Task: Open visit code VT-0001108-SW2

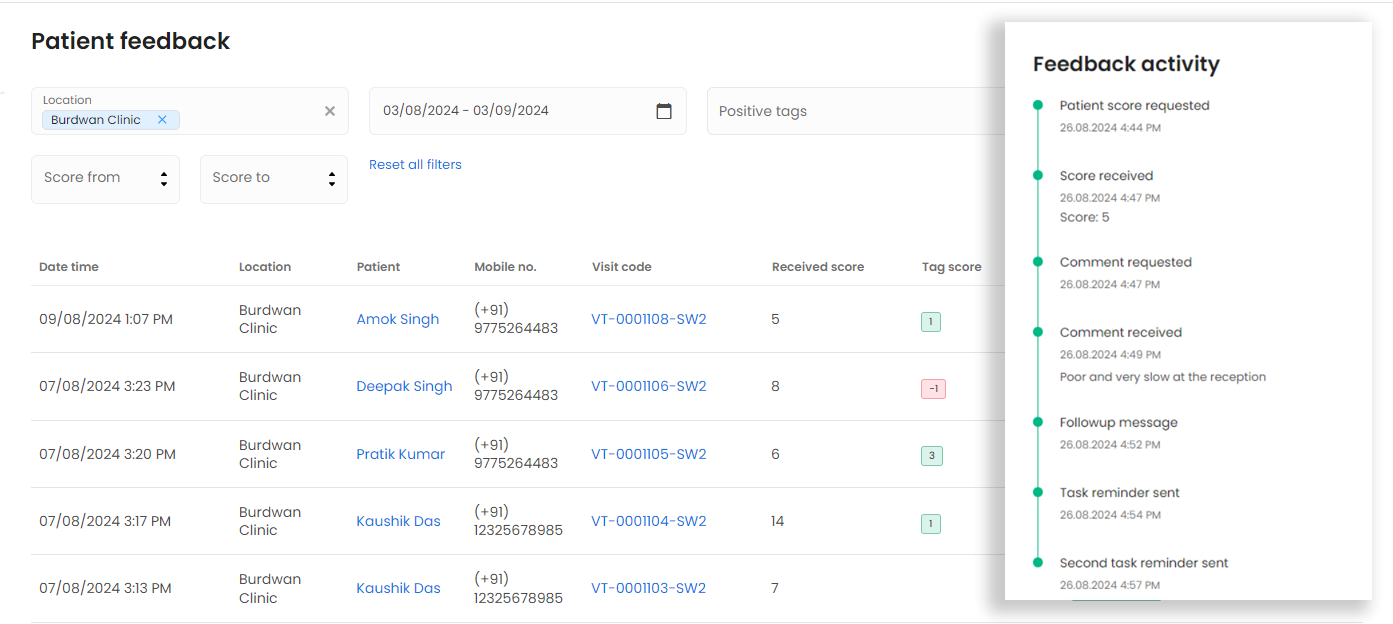Action: [648, 320]
